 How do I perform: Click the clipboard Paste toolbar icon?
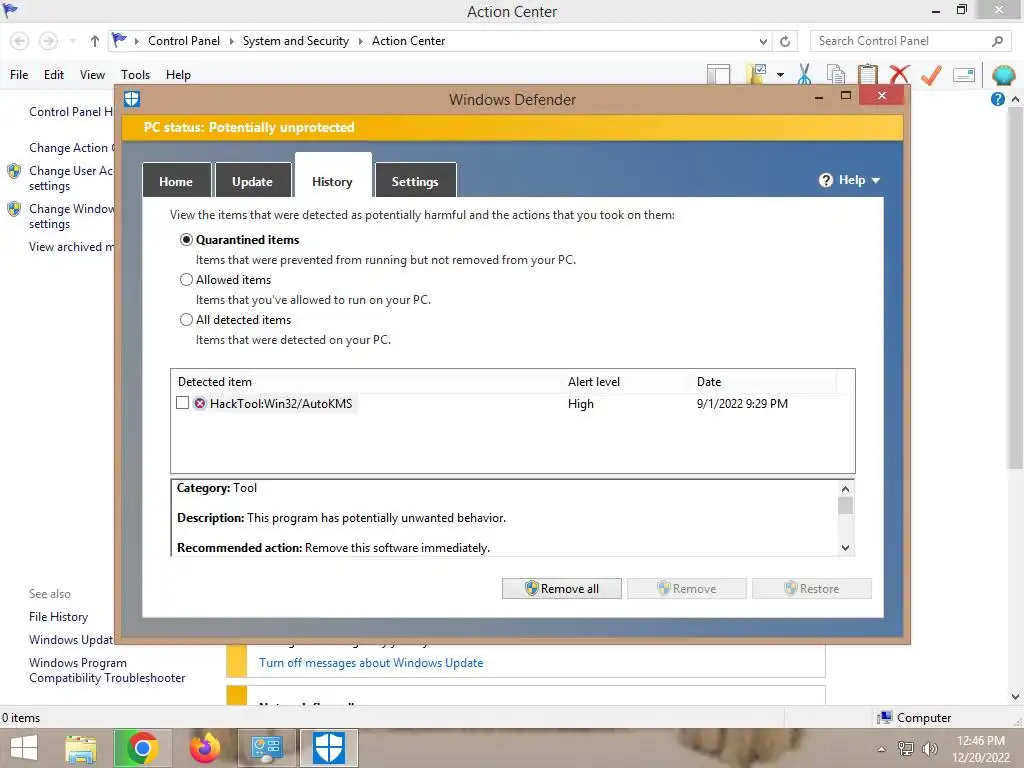[867, 74]
